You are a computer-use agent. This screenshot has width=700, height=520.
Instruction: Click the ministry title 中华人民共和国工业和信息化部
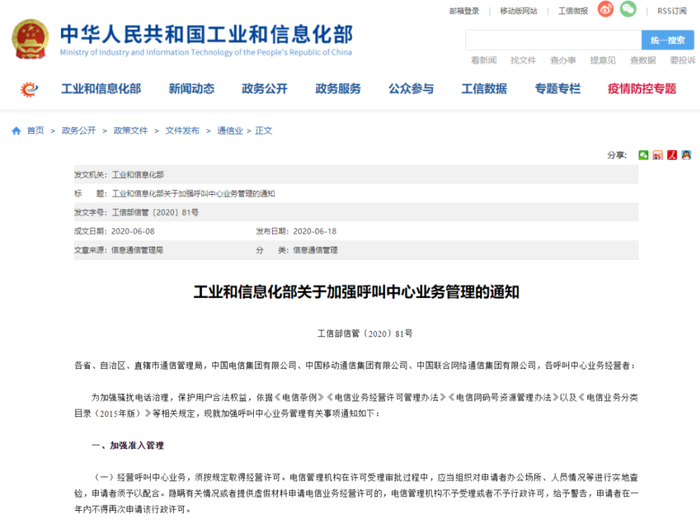[x=206, y=34]
